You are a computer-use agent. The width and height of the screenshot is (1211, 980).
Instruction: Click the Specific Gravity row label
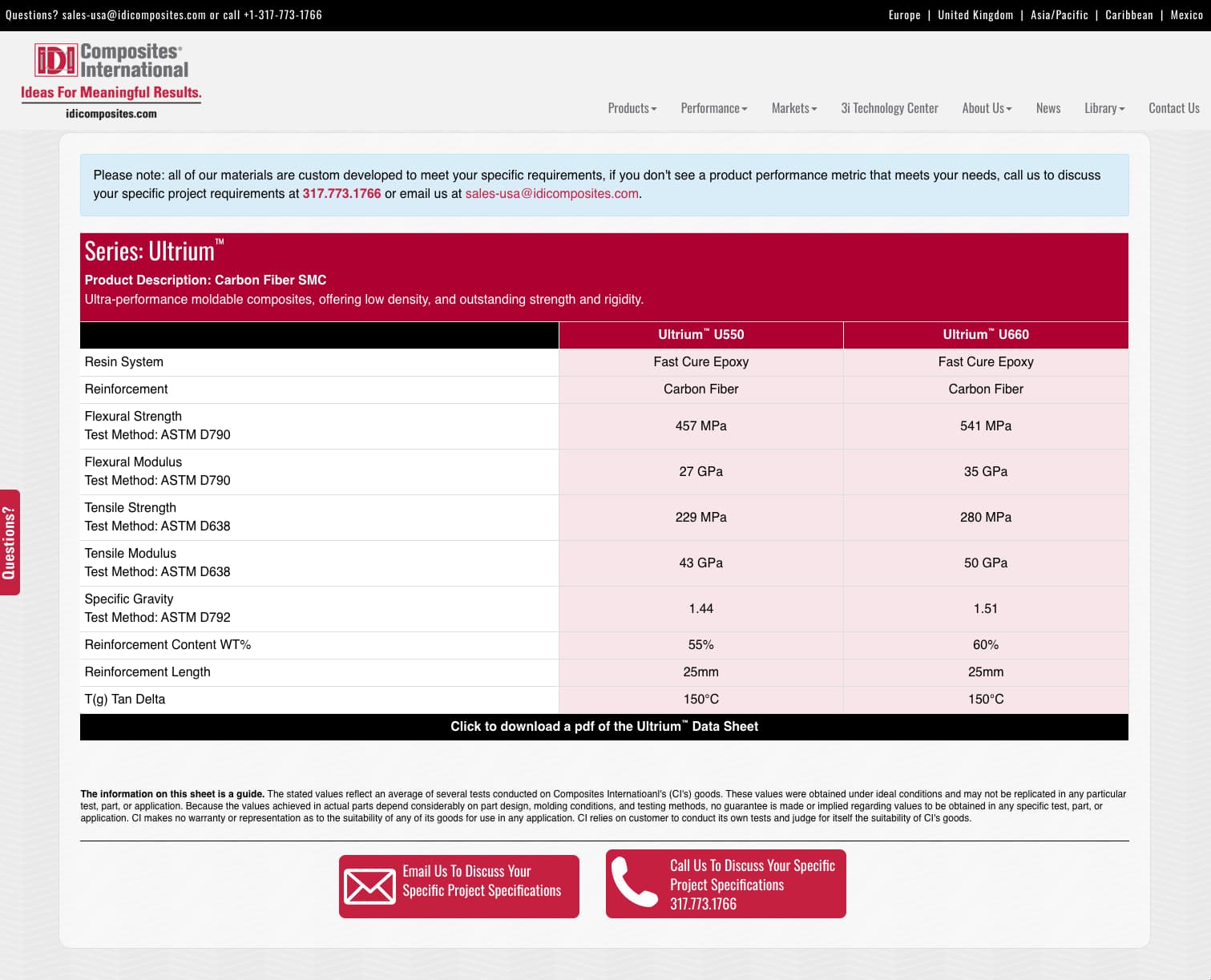(129, 599)
